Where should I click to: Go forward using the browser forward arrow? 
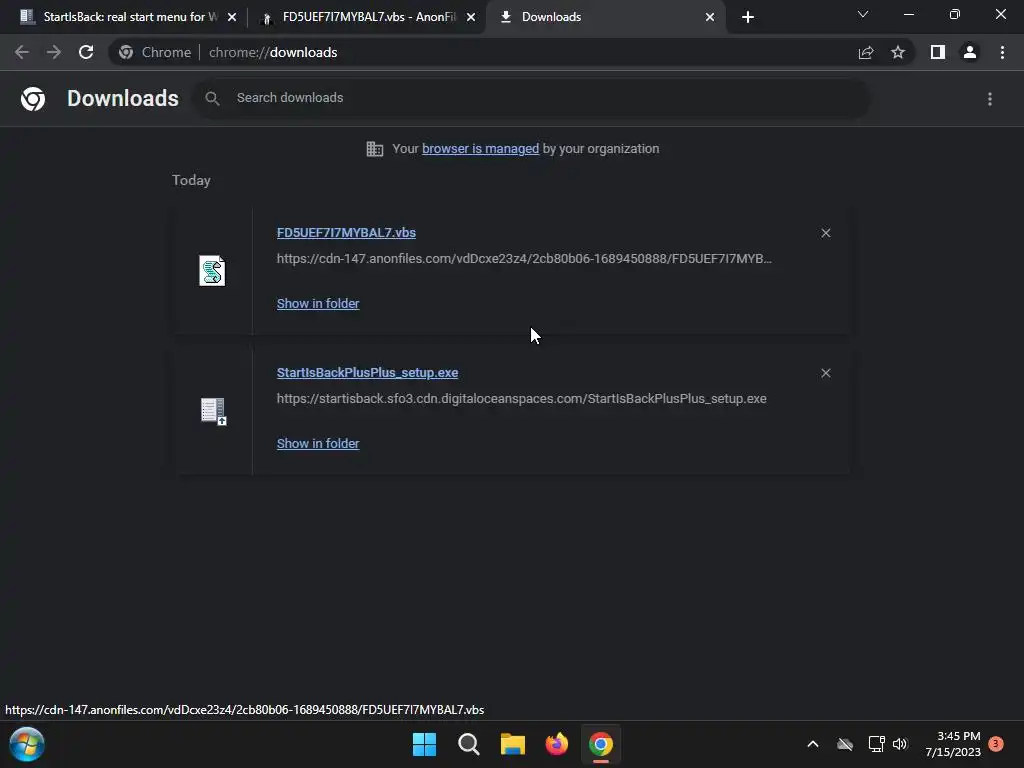tap(54, 52)
